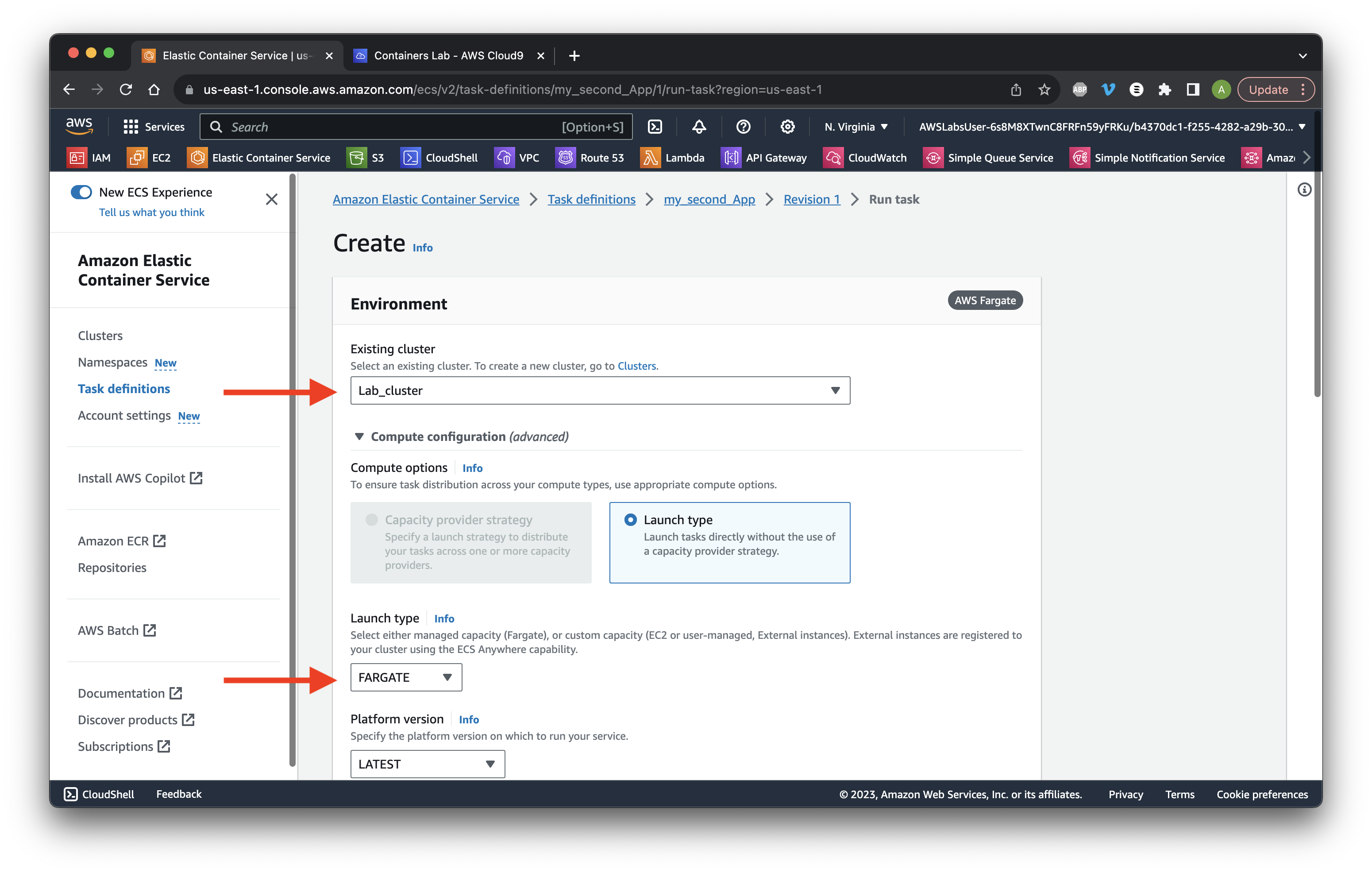Open the FARGATE launch type dropdown
Screen dimensions: 1372x873
(x=406, y=677)
